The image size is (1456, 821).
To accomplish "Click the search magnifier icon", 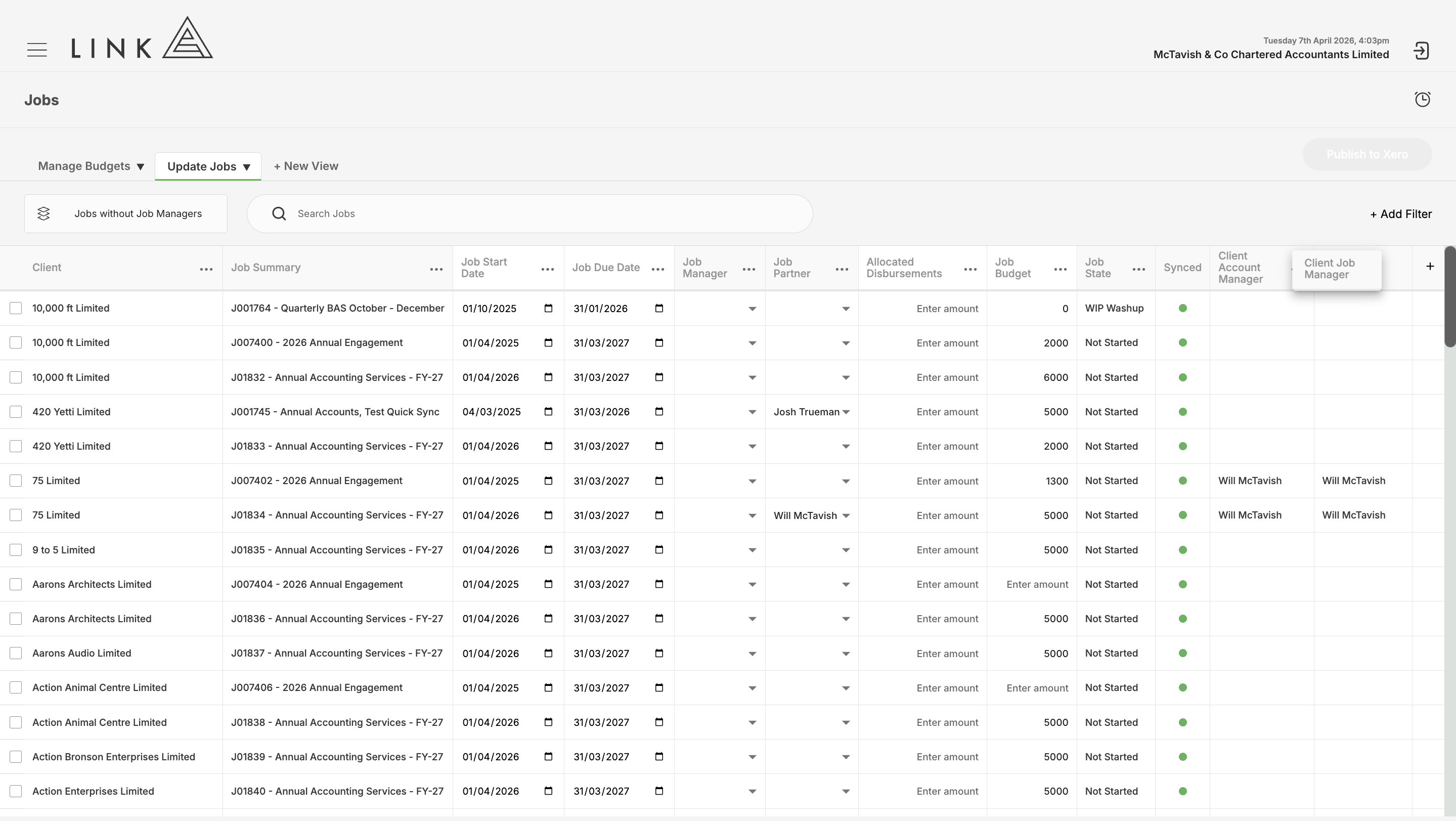I will tap(279, 213).
